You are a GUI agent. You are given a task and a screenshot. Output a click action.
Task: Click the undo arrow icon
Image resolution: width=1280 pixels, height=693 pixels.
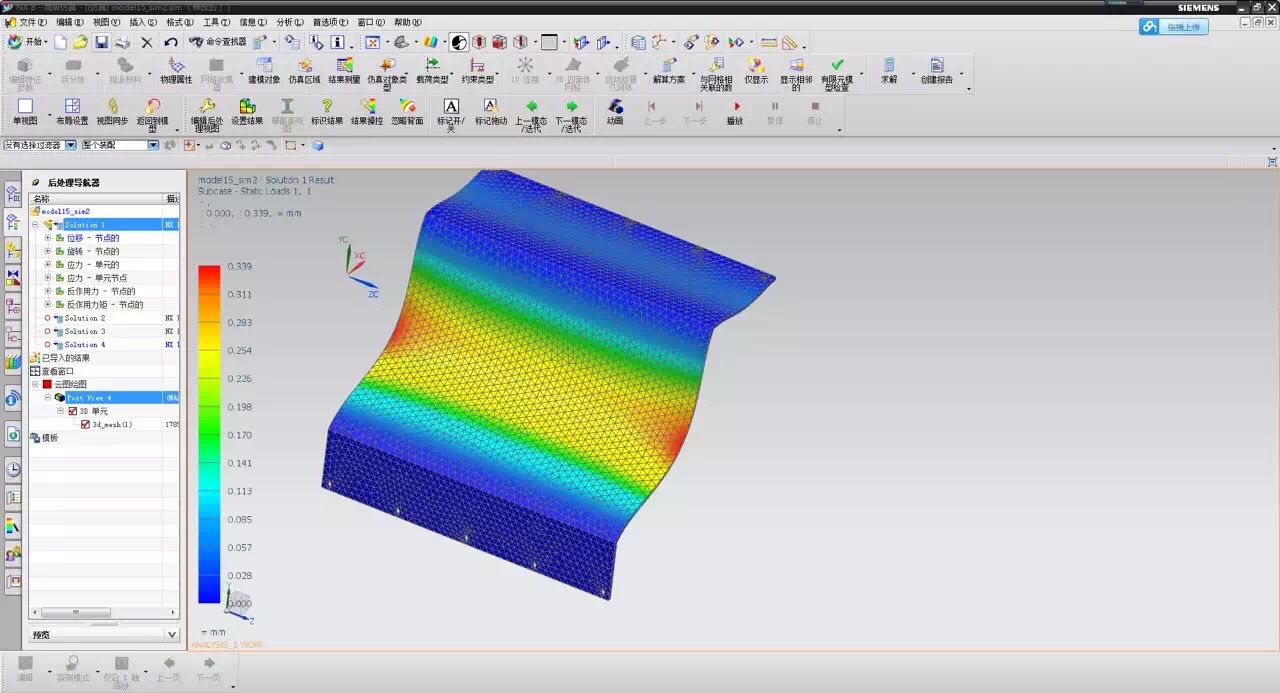pos(171,42)
